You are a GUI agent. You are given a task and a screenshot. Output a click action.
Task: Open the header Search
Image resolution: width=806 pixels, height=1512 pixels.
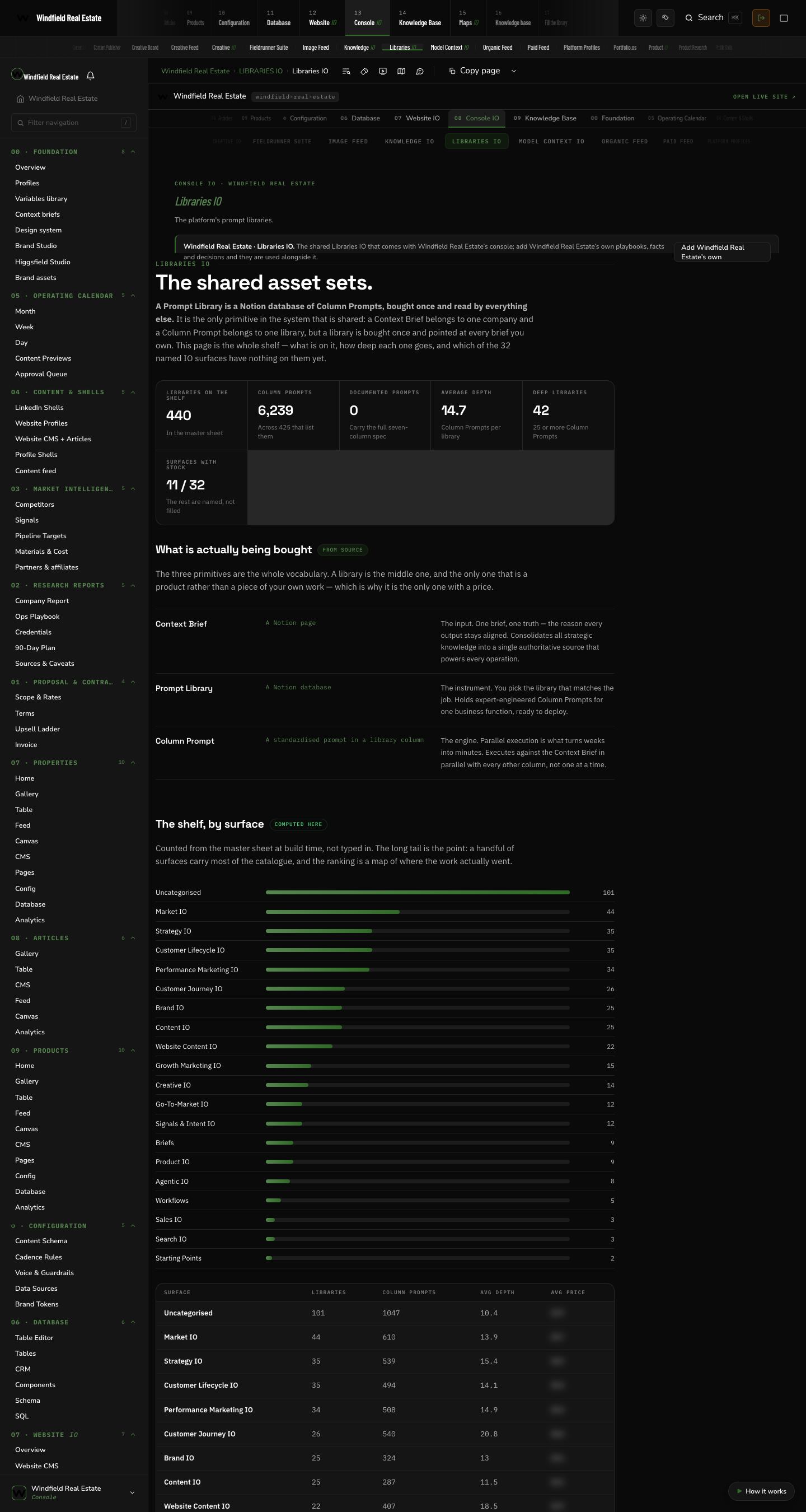(713, 17)
